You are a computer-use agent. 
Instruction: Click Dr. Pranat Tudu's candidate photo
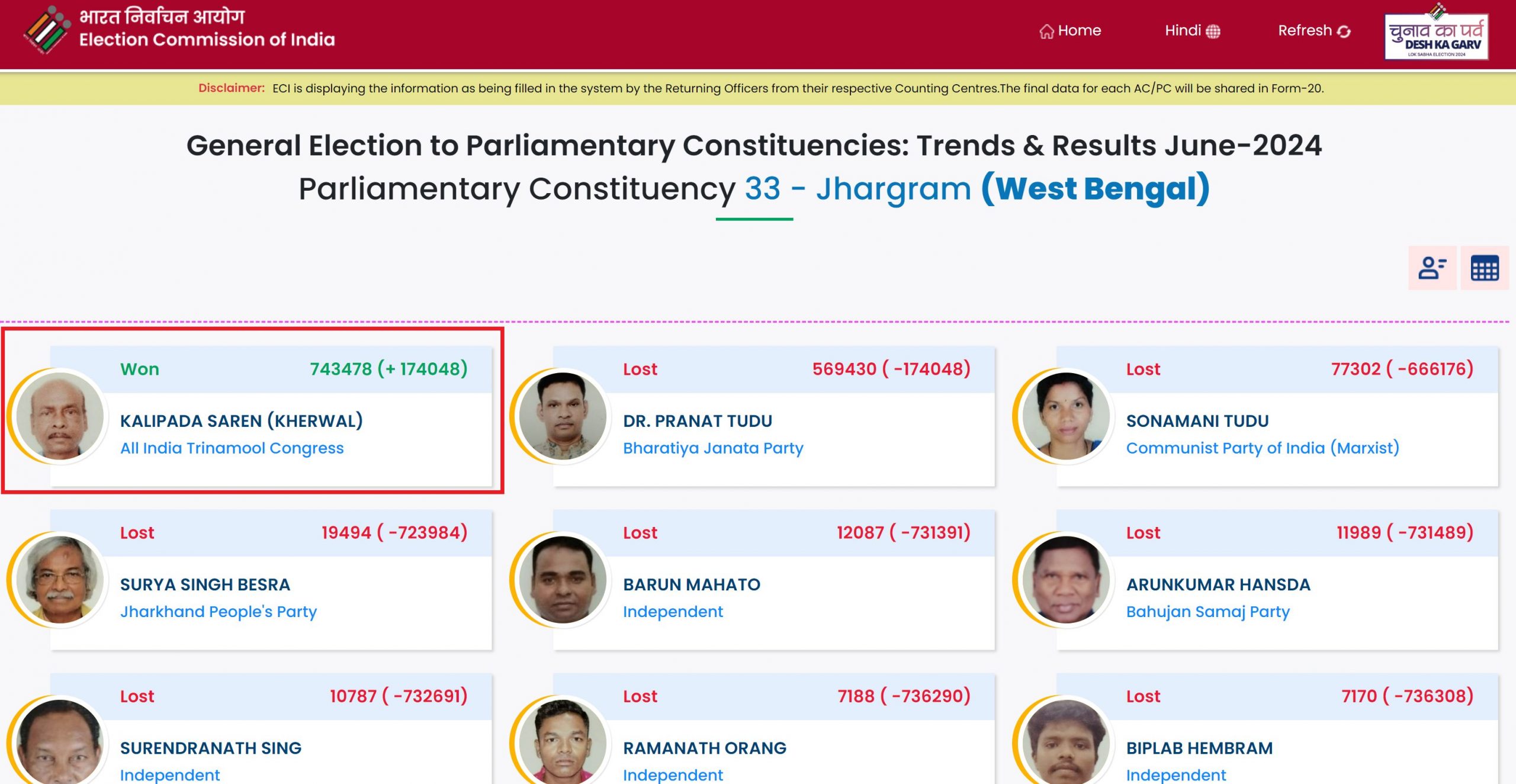tap(563, 415)
